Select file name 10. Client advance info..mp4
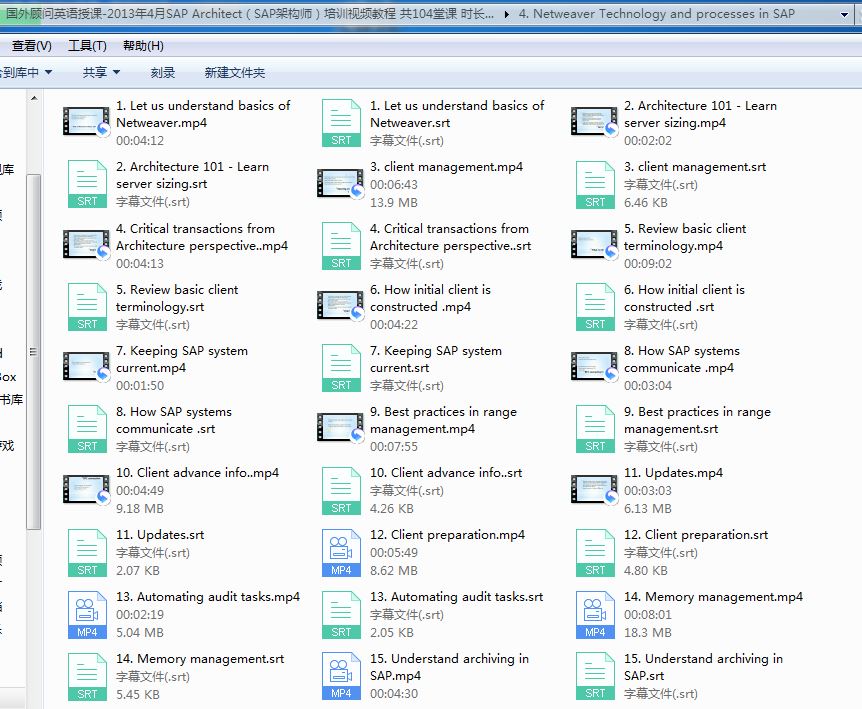Viewport: 862px width, 709px height. [x=197, y=473]
